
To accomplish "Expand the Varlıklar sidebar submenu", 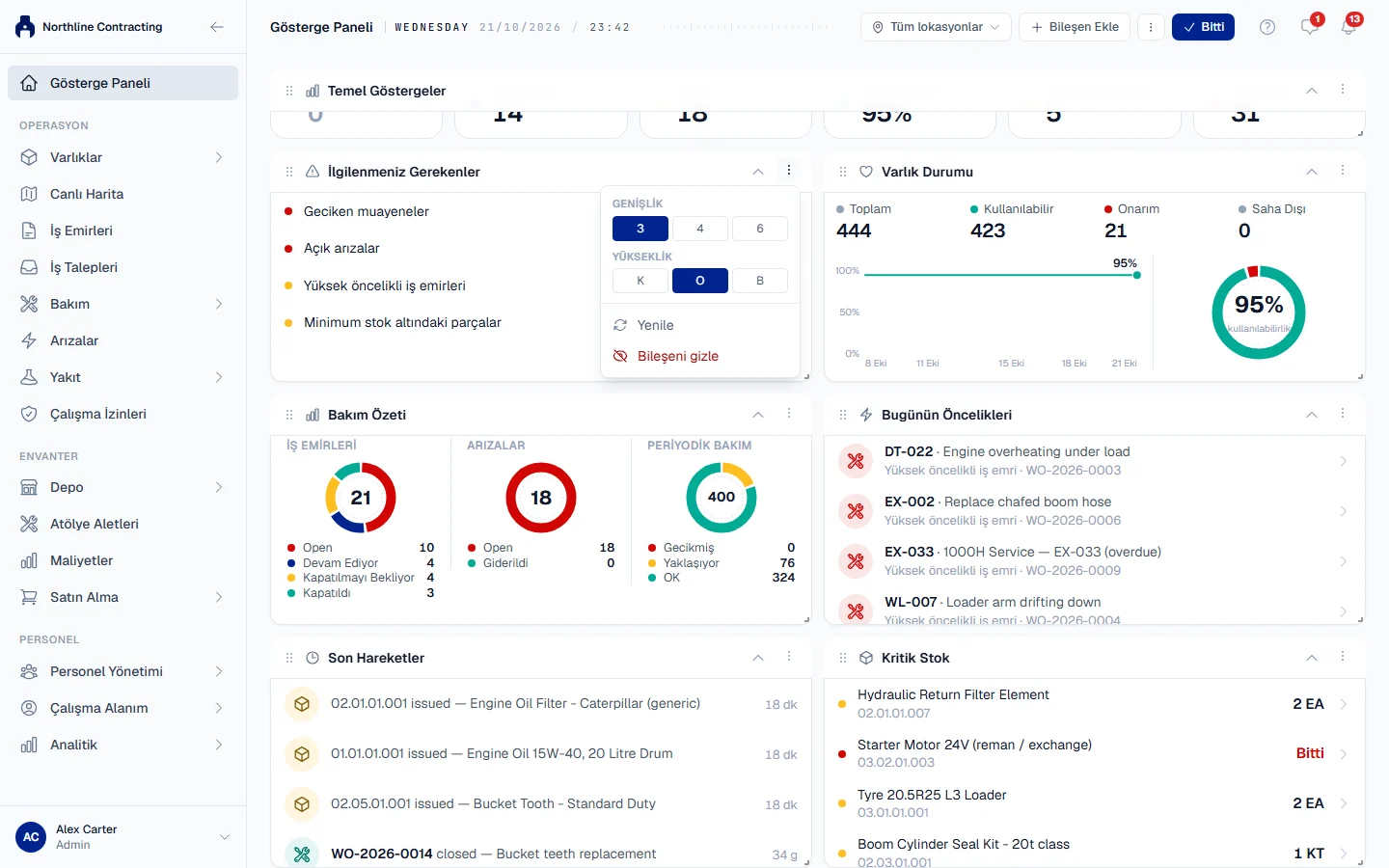I will 219,157.
